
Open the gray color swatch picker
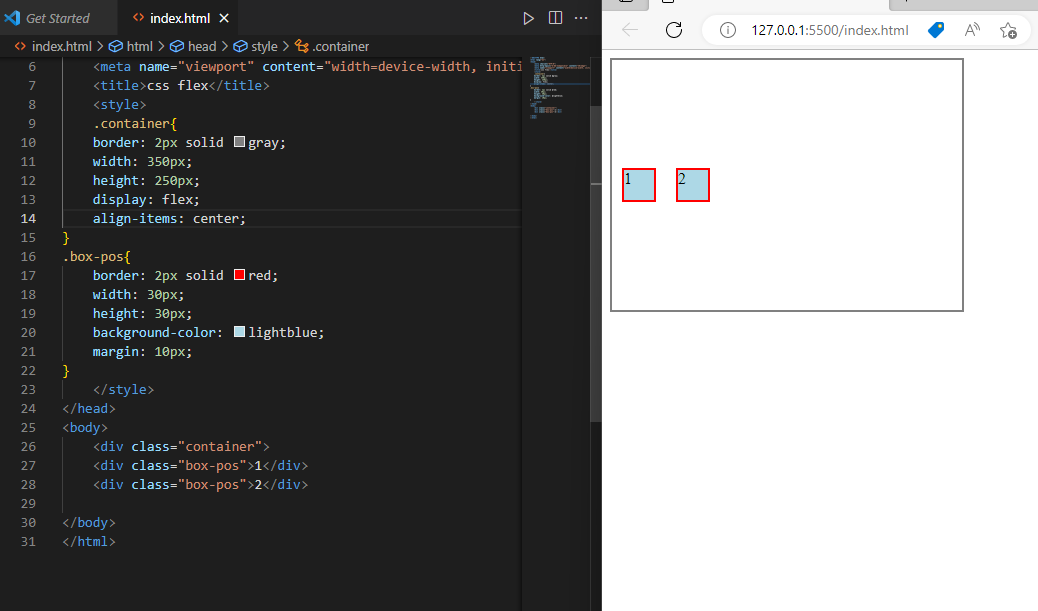point(240,142)
